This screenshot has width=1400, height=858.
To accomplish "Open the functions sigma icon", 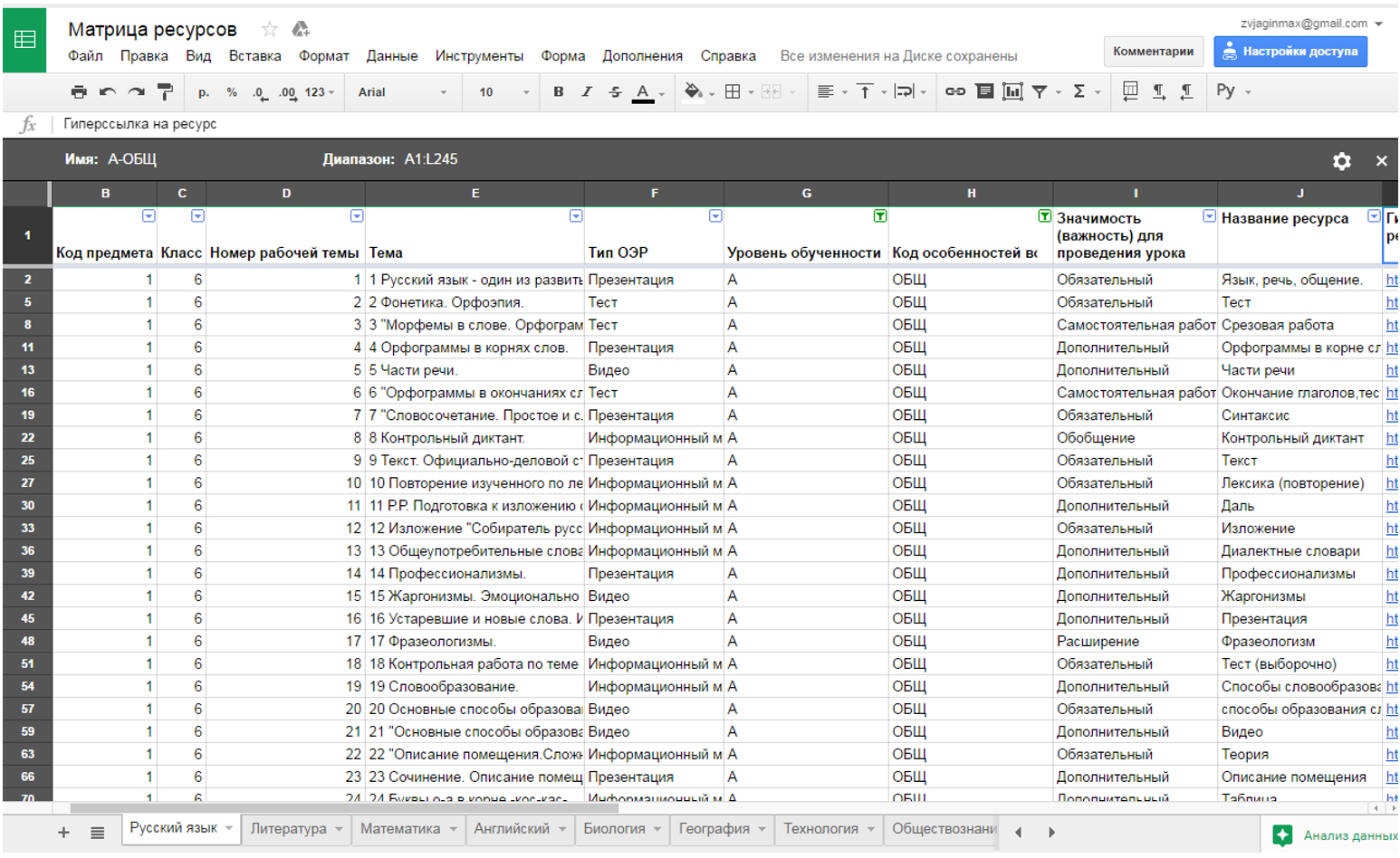I will pos(1079,91).
